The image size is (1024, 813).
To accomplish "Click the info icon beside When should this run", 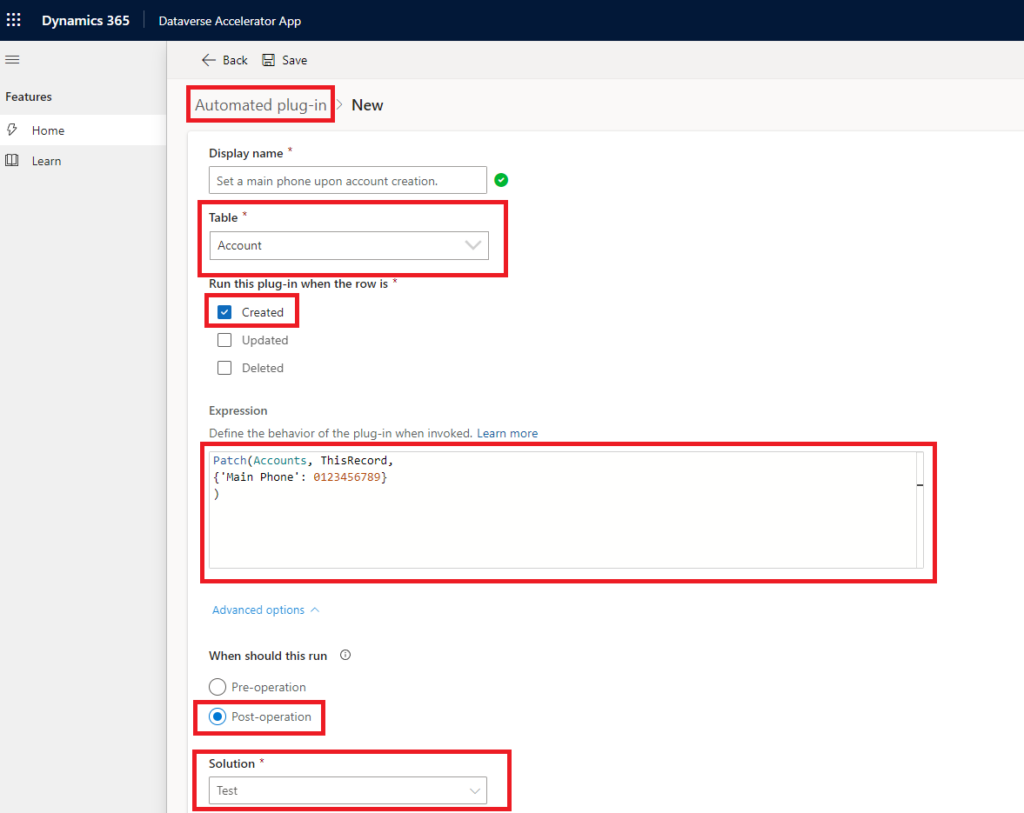I will (x=345, y=655).
